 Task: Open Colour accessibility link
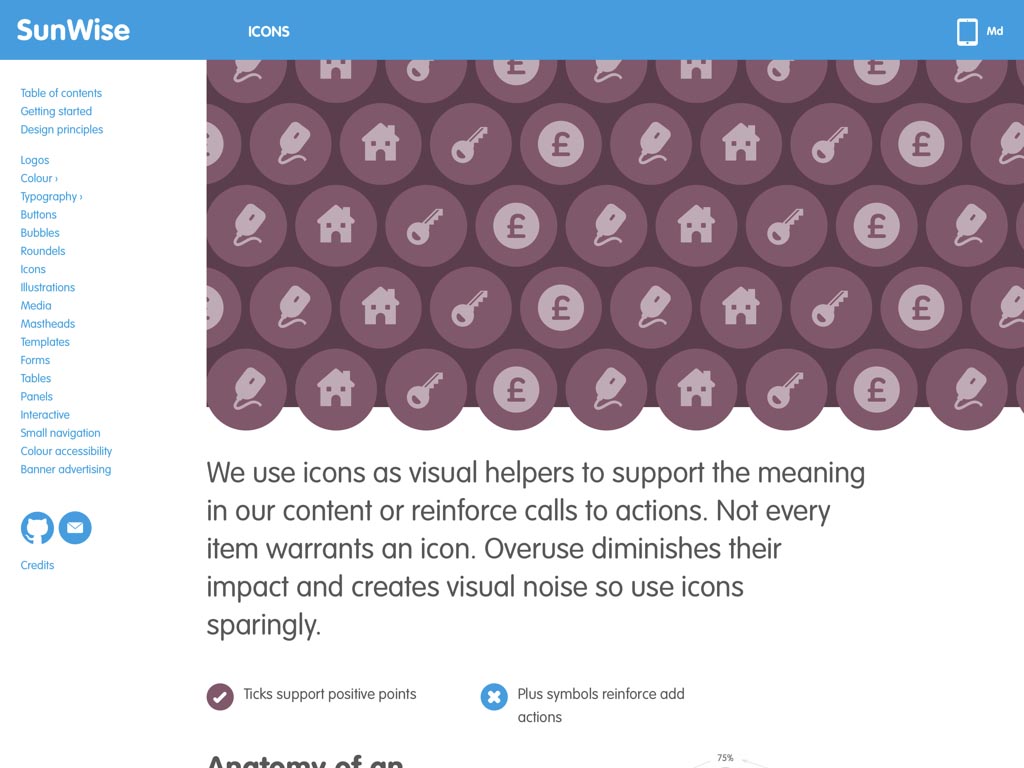(x=66, y=451)
